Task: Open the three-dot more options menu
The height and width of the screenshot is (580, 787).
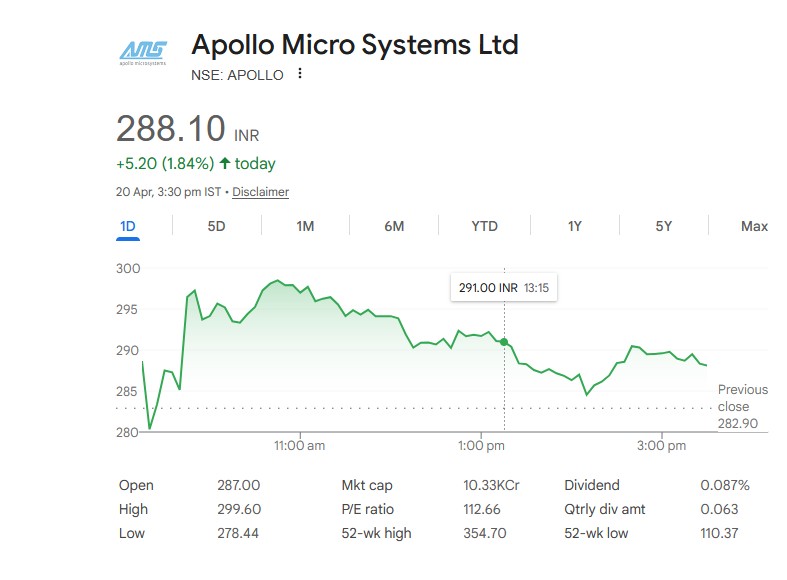Action: coord(300,74)
